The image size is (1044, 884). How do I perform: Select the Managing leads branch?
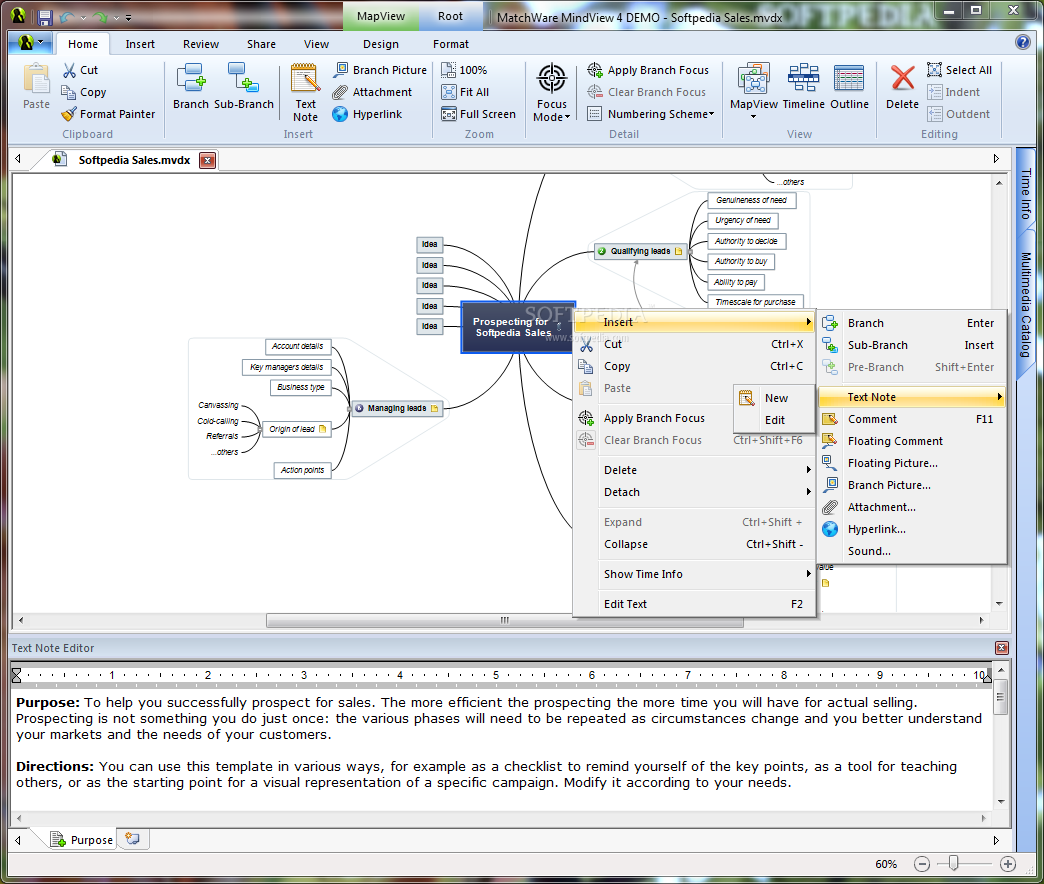pos(397,408)
